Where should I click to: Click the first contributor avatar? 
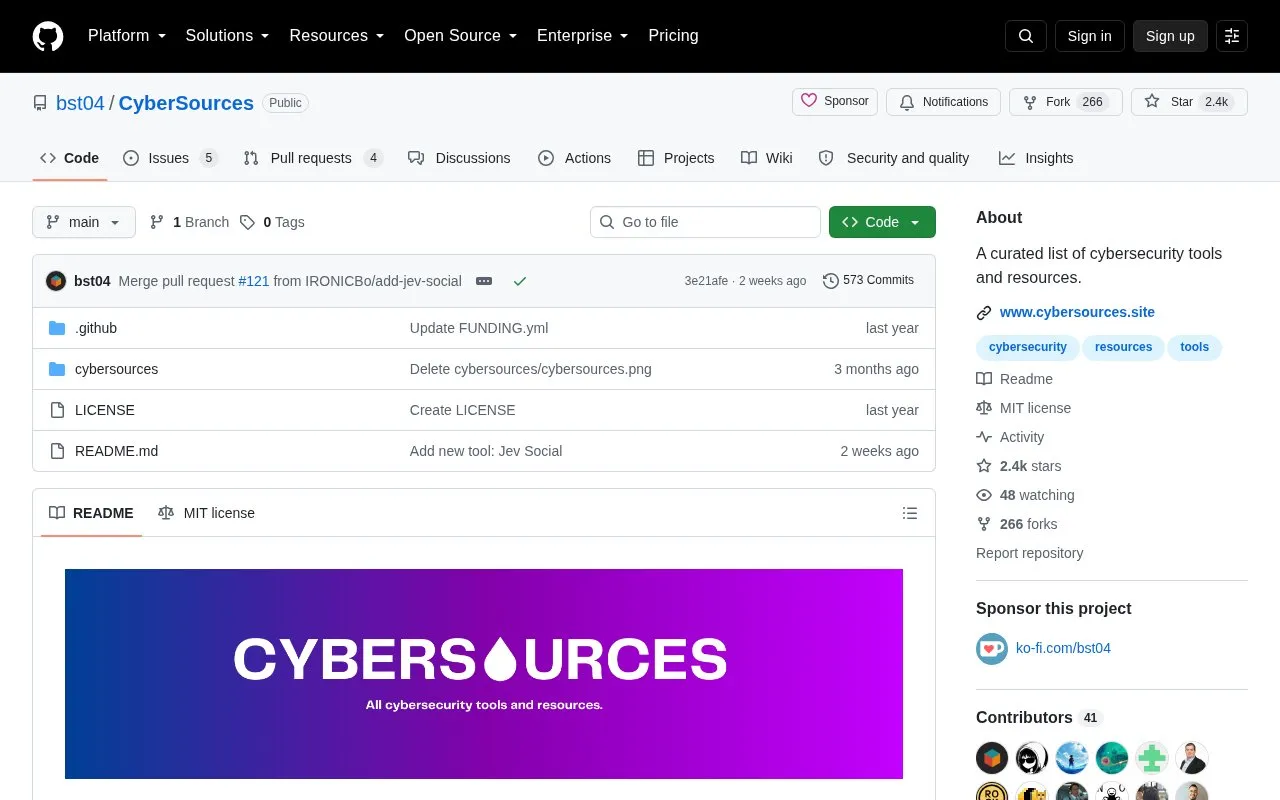point(992,758)
